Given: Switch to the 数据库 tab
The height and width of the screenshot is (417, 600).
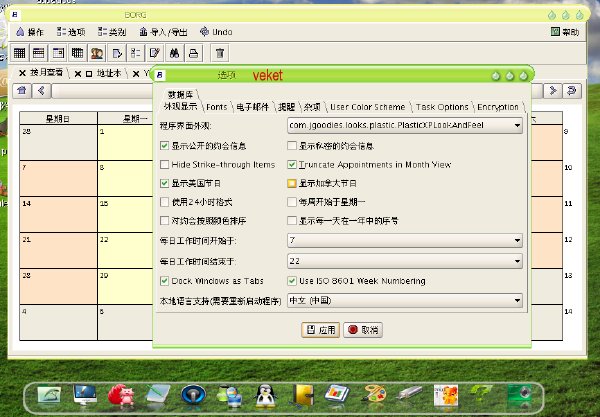Looking at the screenshot, I should coord(180,94).
